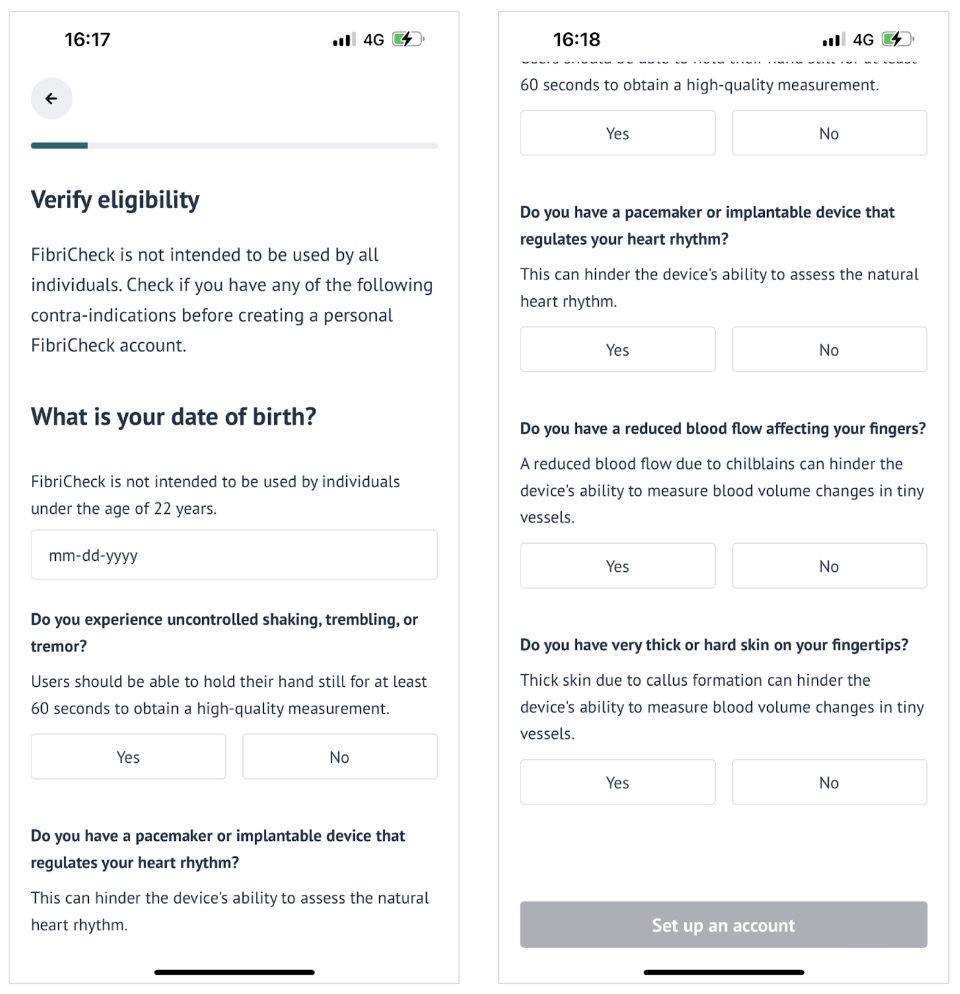Focus the mm-dd-yyyy date of birth field

(233, 555)
